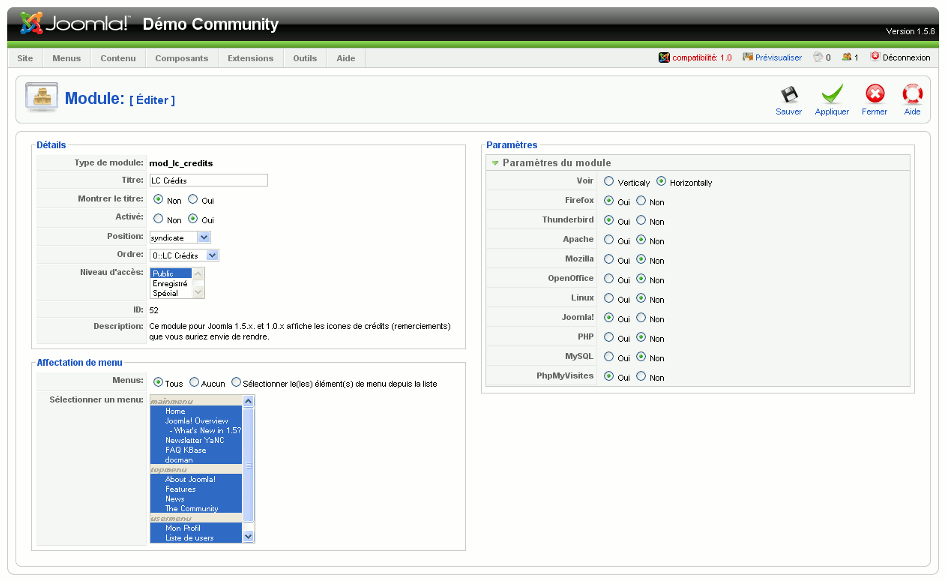Image resolution: width=946 pixels, height=582 pixels.
Task: Set OpenOffice to Oui
Action: click(609, 279)
